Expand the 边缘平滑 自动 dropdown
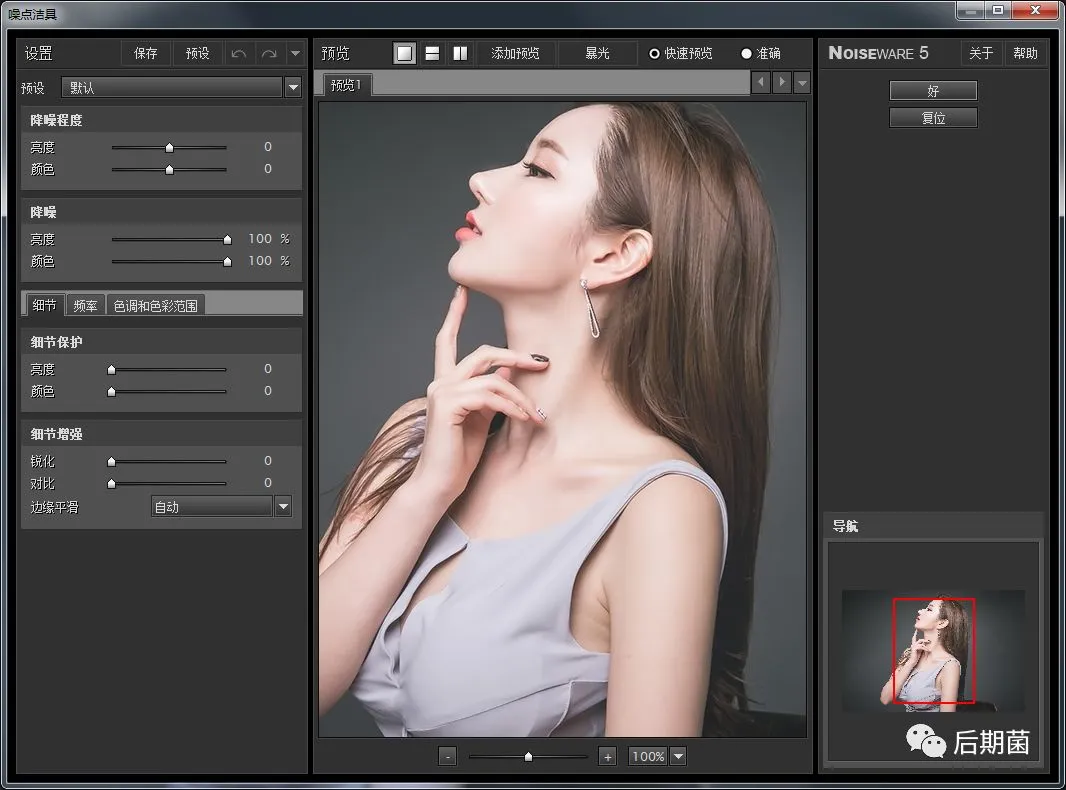The height and width of the screenshot is (790, 1066). point(283,507)
